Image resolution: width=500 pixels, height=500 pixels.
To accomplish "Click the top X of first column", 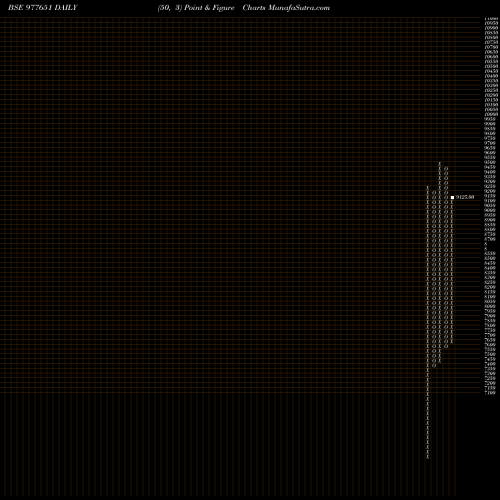I will click(428, 187).
